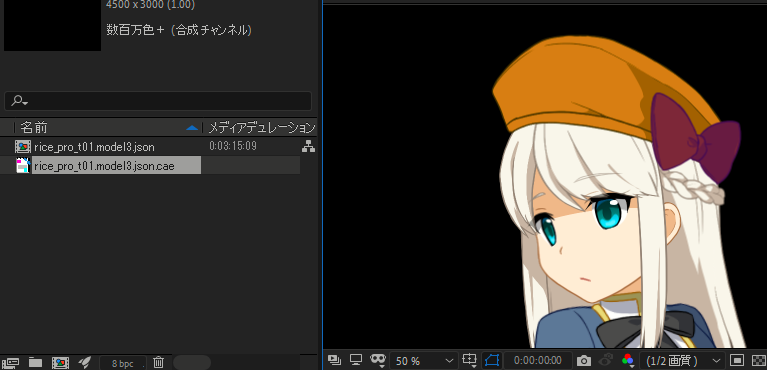Delete selected item with trash icon
The height and width of the screenshot is (370, 767).
(158, 363)
